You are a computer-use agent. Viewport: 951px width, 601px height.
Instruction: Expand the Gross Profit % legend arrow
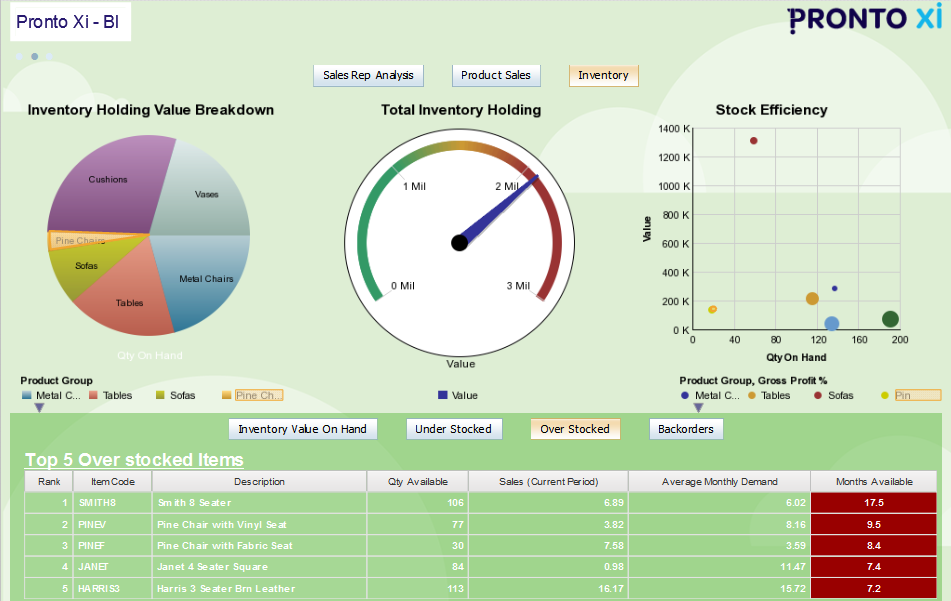(698, 408)
